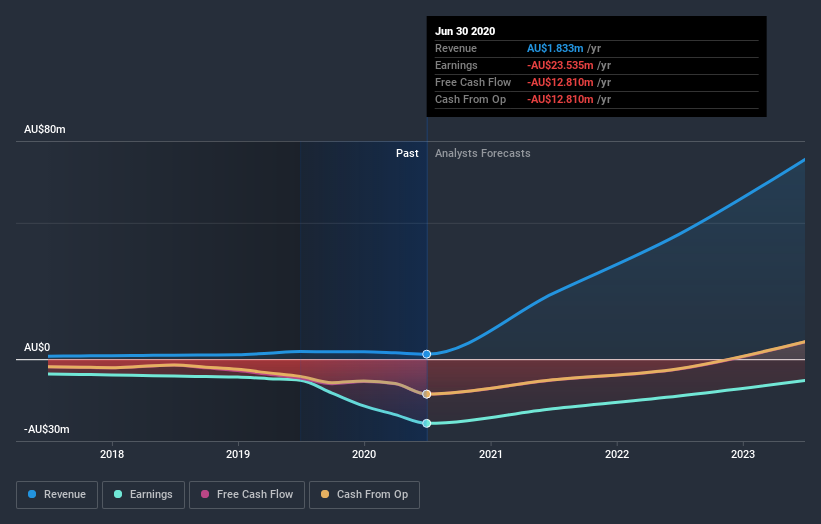Click the -AU$23.535m earnings value in tooltip
Viewport: 821px width, 524px height.
(560, 65)
